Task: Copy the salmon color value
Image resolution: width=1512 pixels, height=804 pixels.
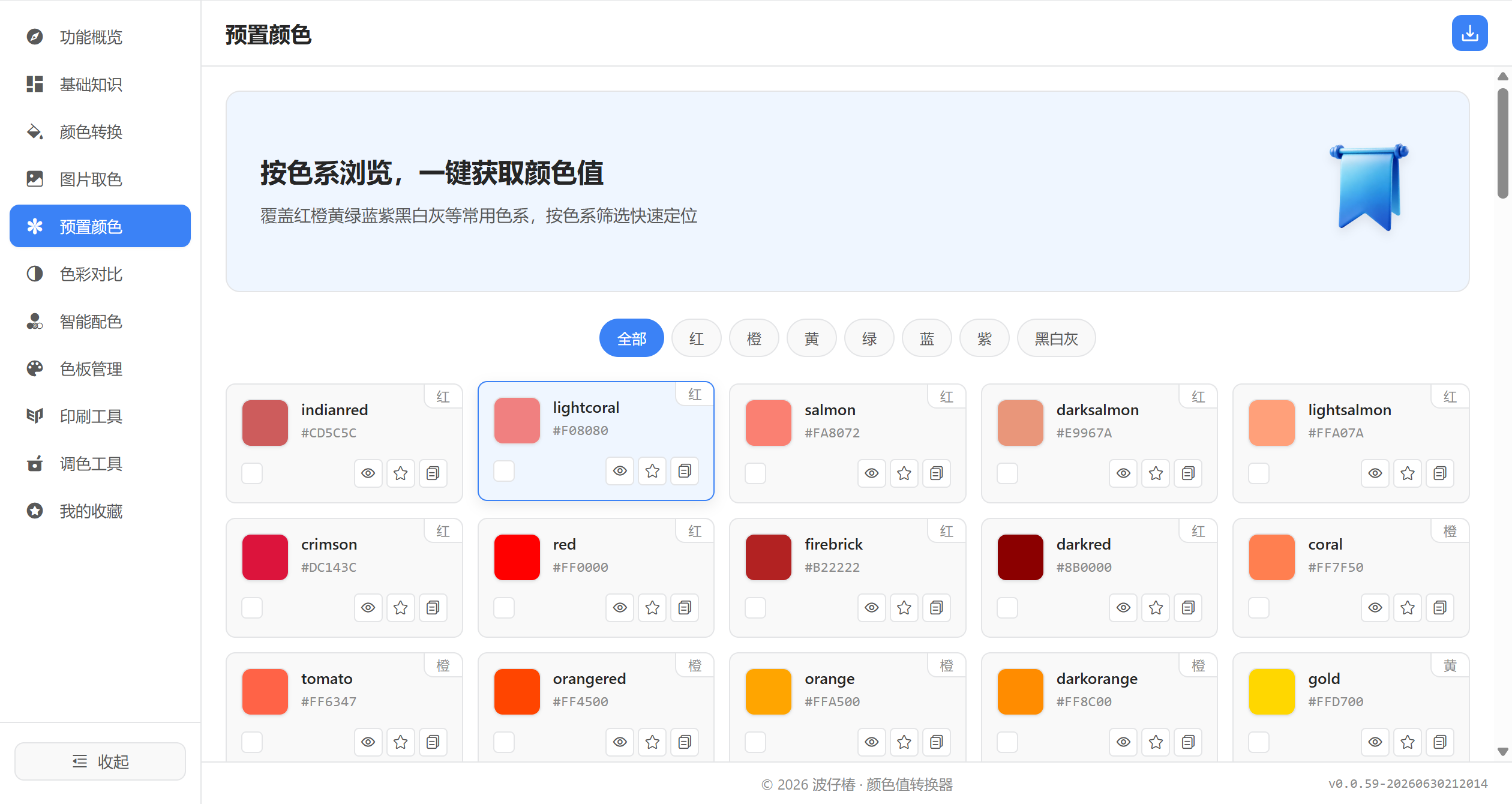Action: (936, 473)
